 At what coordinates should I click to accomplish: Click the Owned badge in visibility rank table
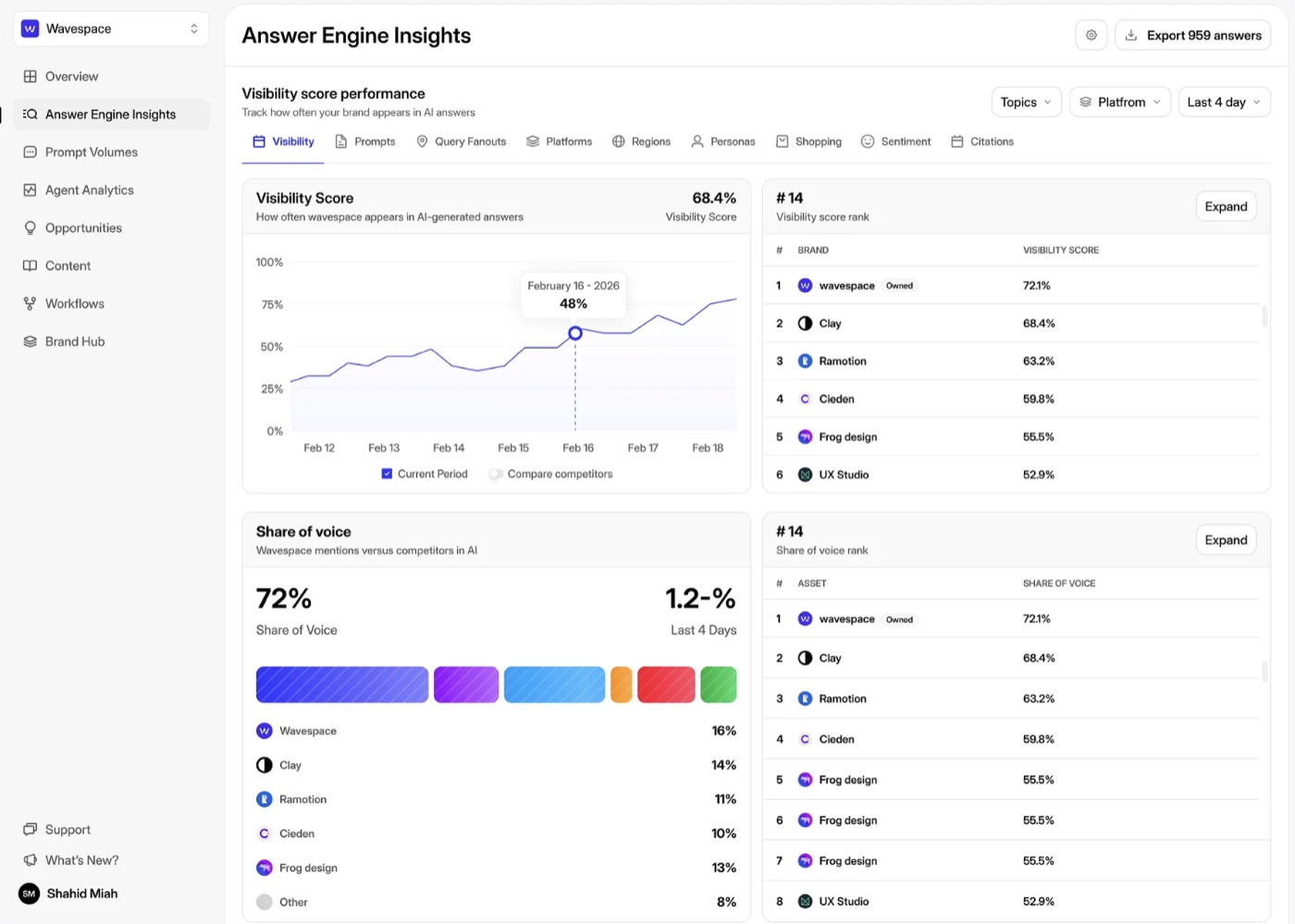[899, 286]
